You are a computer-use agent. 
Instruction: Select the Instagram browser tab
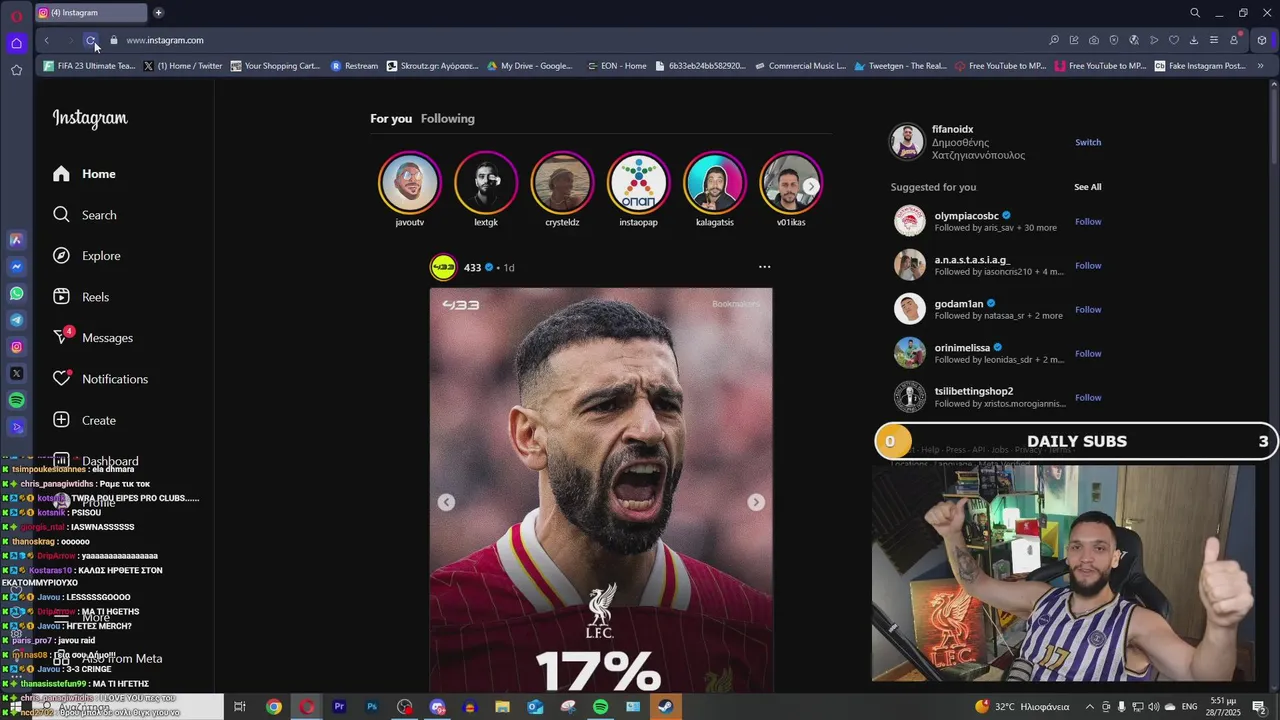pos(90,13)
